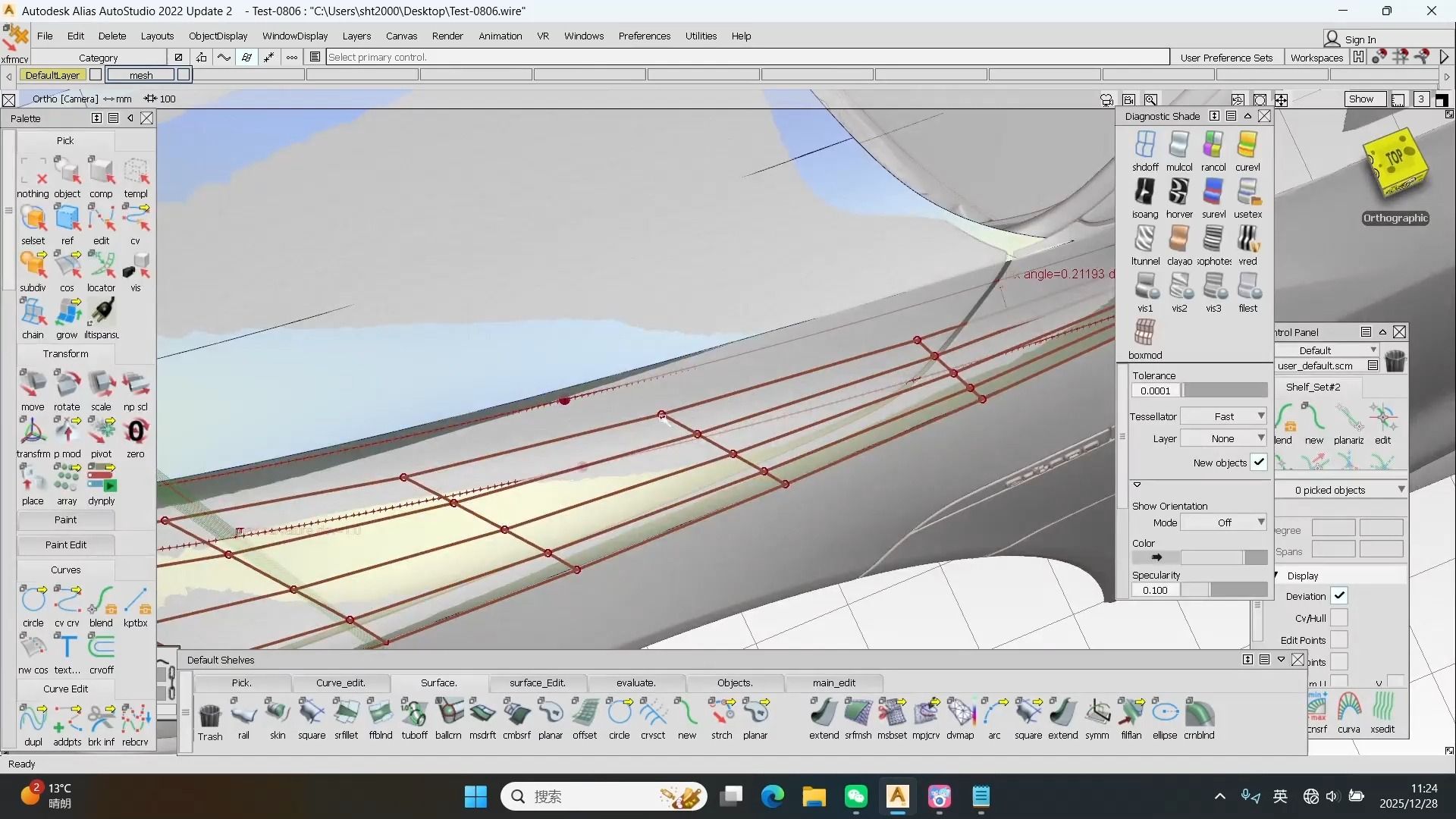Select the rotate transform tool
The height and width of the screenshot is (819, 1456).
tap(67, 385)
